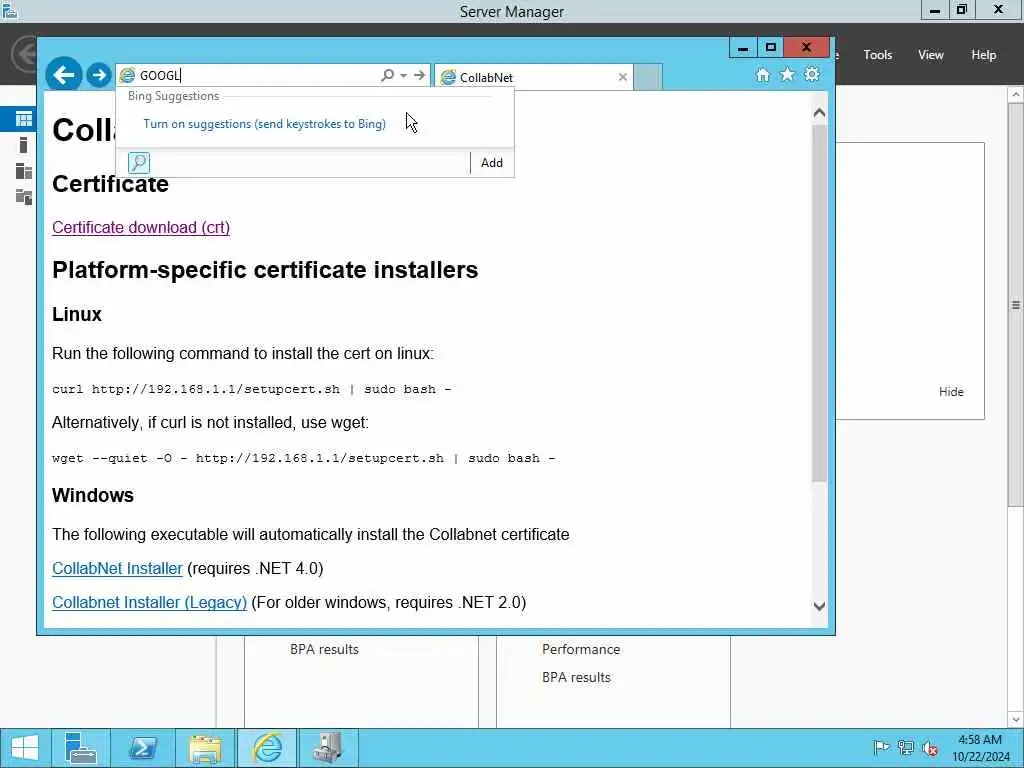1024x768 pixels.
Task: Click the Add search provider button
Action: (x=492, y=163)
